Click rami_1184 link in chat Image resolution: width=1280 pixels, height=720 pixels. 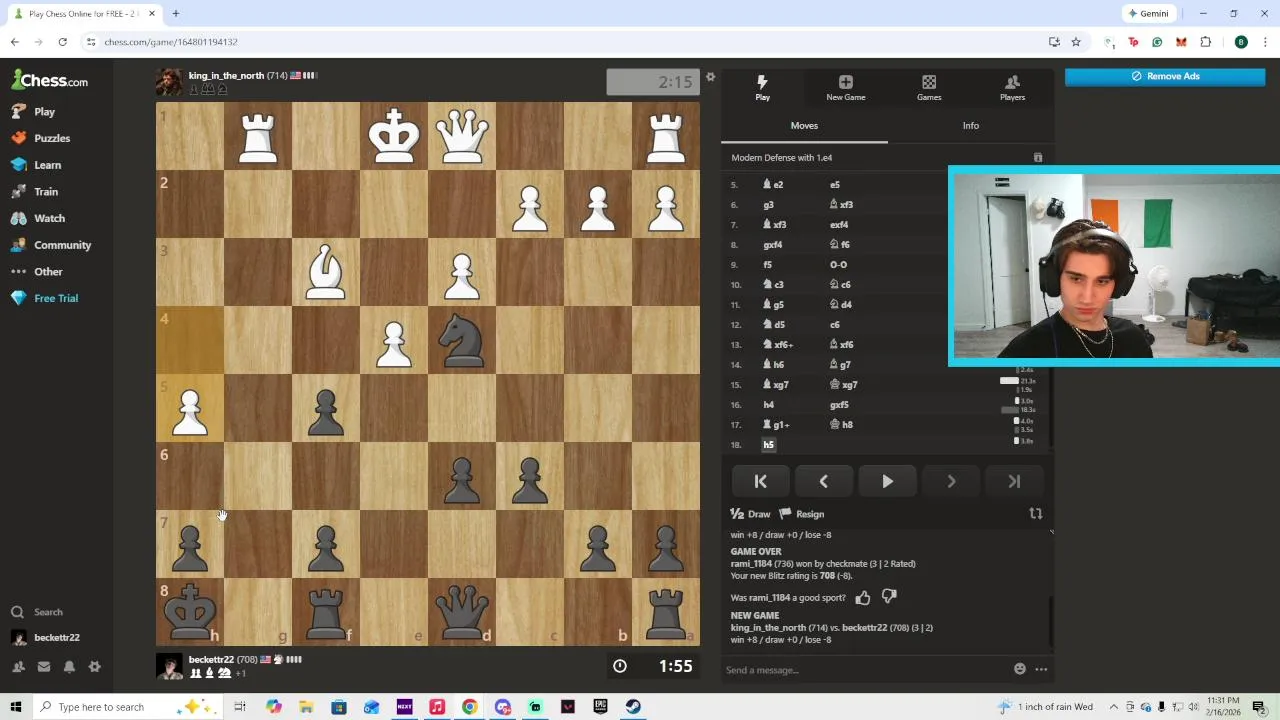(x=751, y=564)
